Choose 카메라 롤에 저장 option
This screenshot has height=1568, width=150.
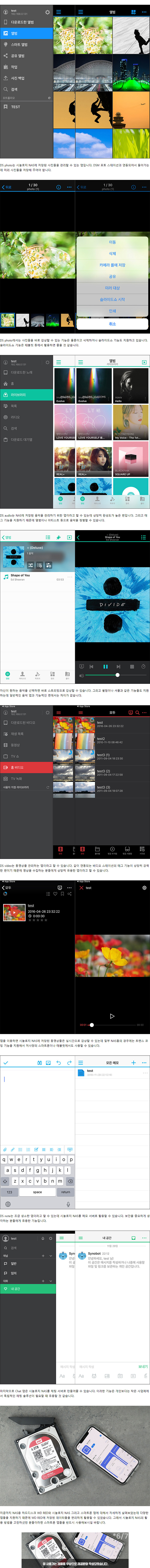(112, 265)
